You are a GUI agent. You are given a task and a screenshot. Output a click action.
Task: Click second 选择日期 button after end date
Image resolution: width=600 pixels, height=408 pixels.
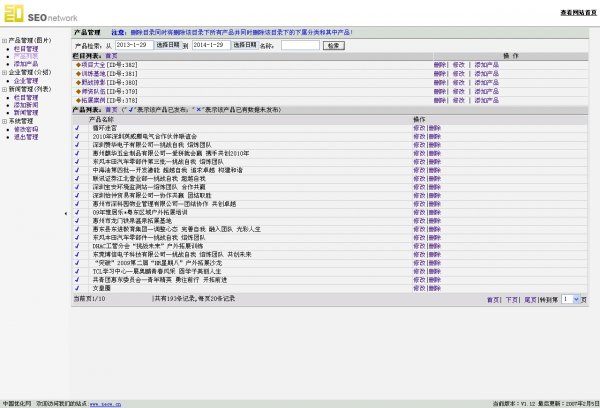point(245,45)
